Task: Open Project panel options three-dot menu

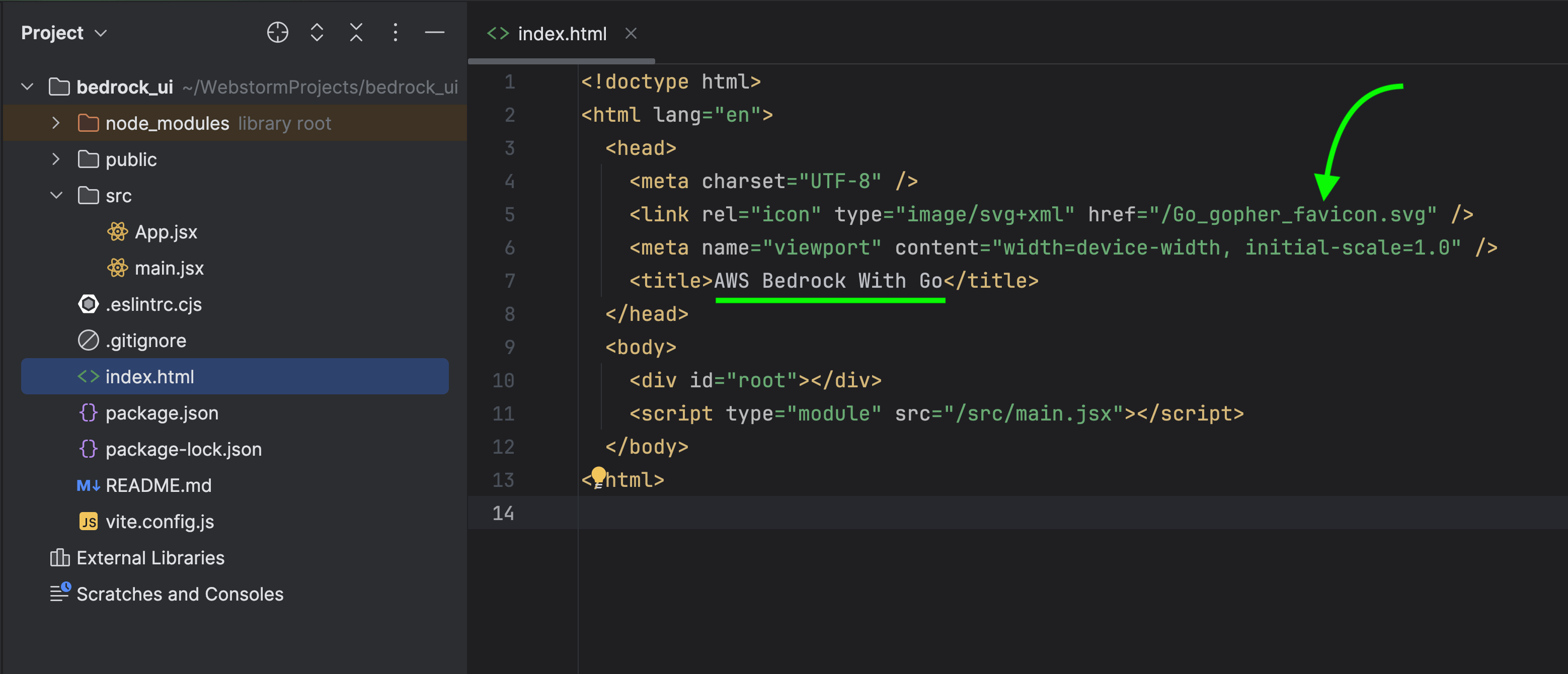Action: pyautogui.click(x=395, y=32)
